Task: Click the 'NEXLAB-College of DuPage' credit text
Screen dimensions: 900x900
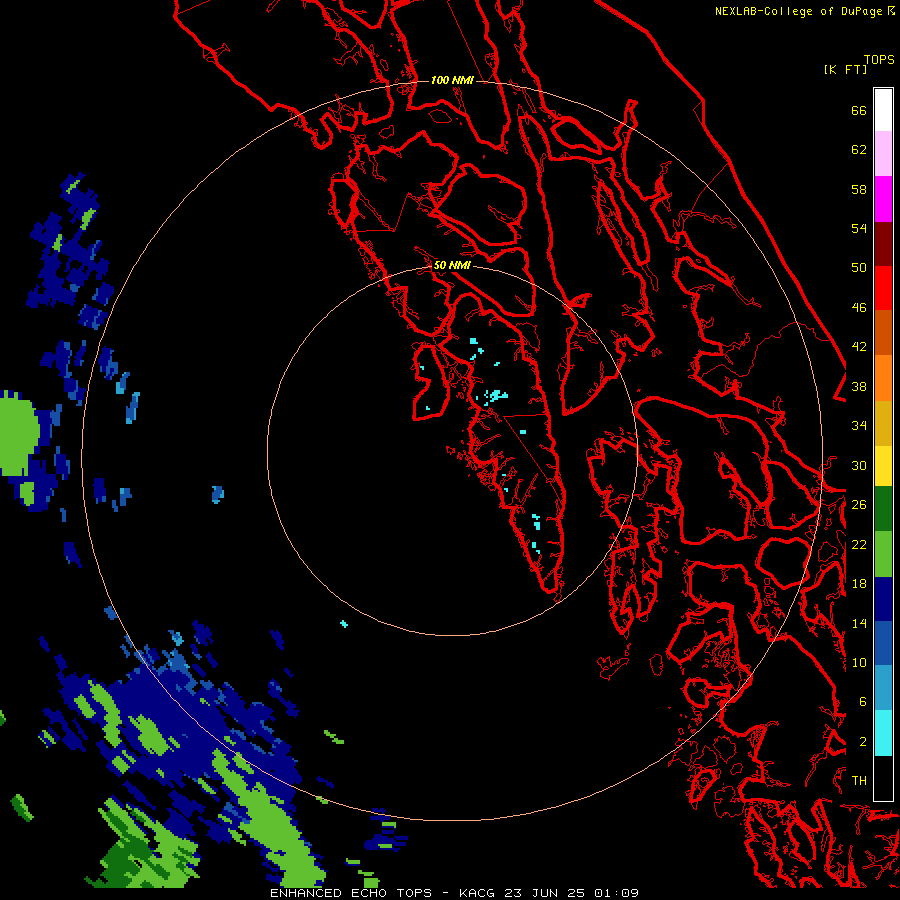Action: click(800, 11)
